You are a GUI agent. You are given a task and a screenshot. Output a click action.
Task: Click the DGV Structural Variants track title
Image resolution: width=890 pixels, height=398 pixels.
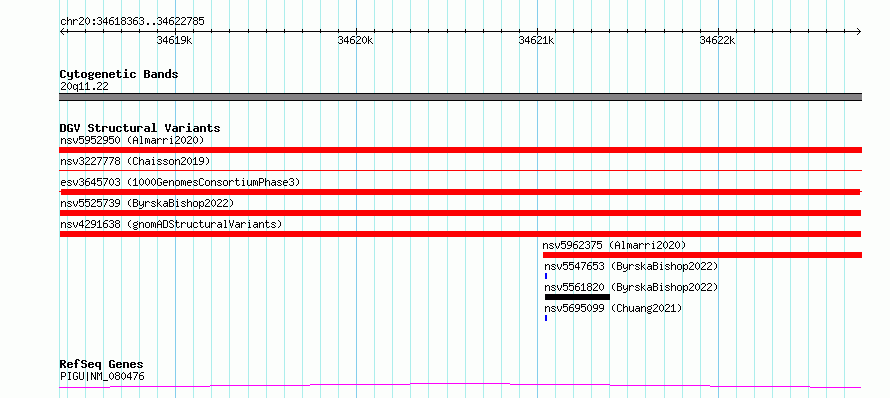click(x=140, y=128)
